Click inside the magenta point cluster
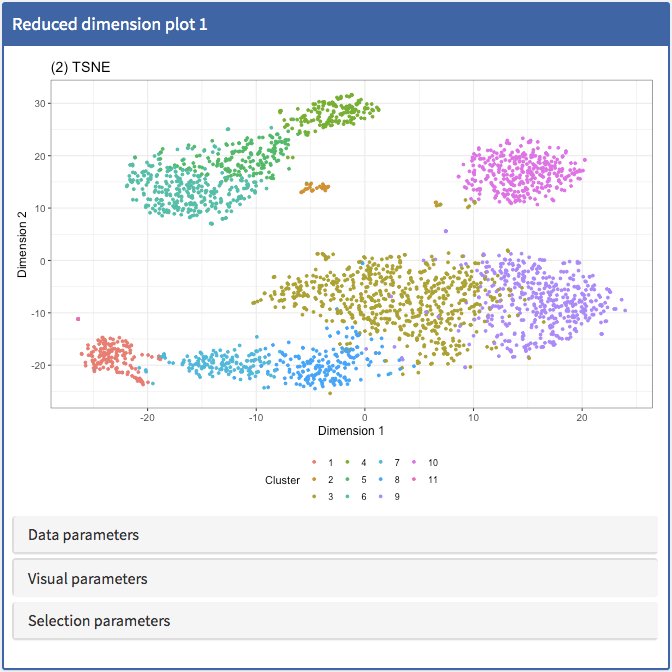This screenshot has height=672, width=672. [x=520, y=172]
